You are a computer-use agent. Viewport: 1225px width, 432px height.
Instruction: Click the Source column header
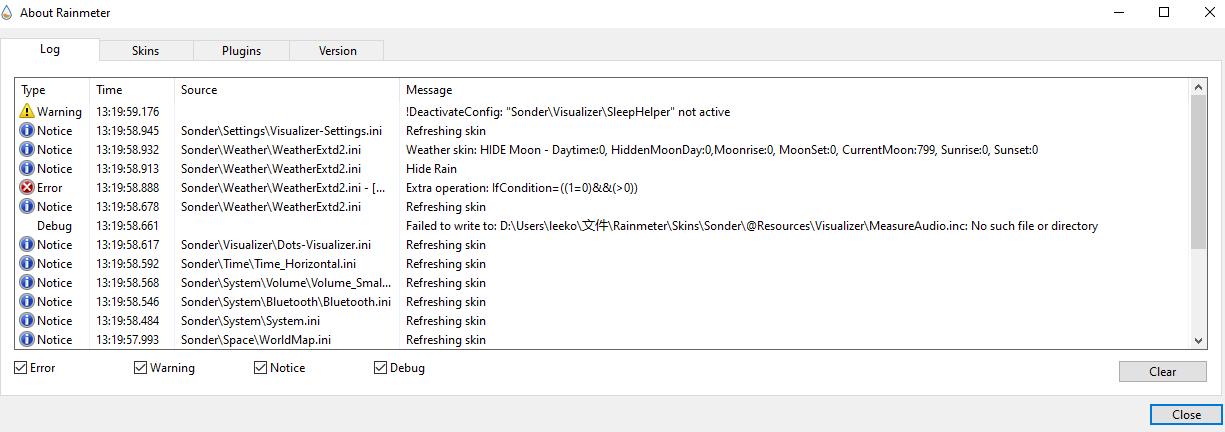point(288,90)
